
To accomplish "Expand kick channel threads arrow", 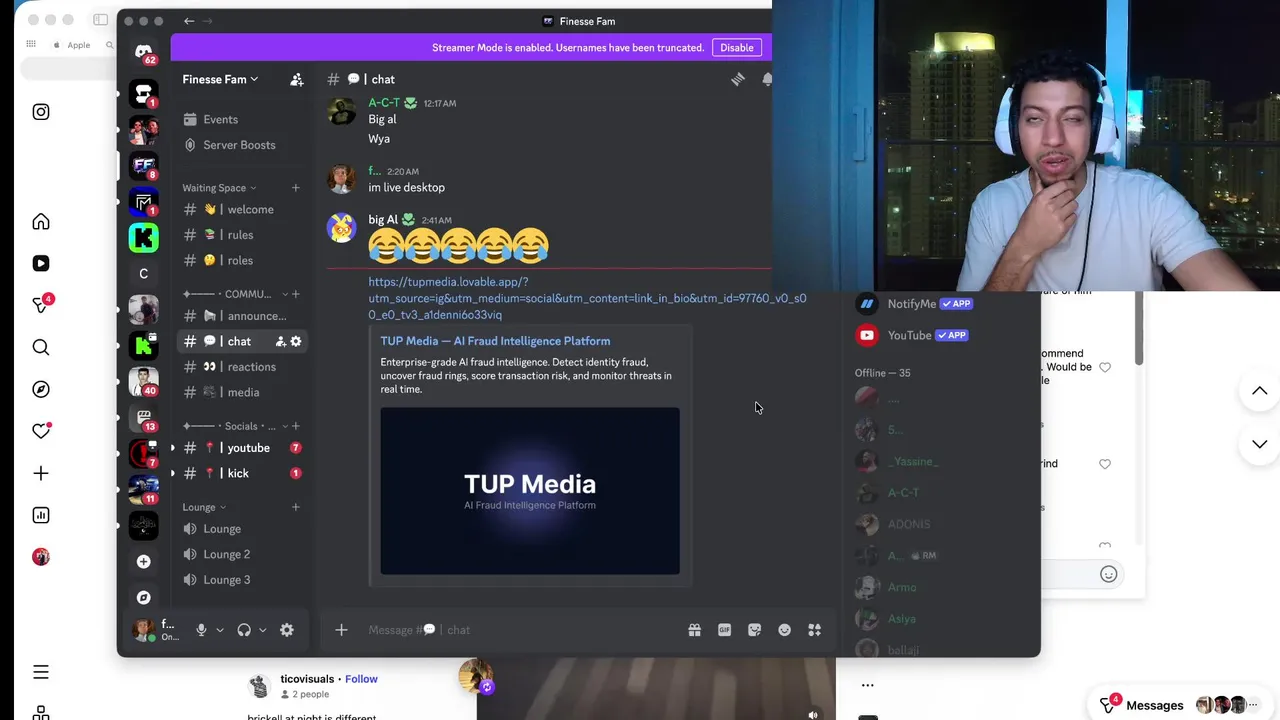I will (173, 473).
